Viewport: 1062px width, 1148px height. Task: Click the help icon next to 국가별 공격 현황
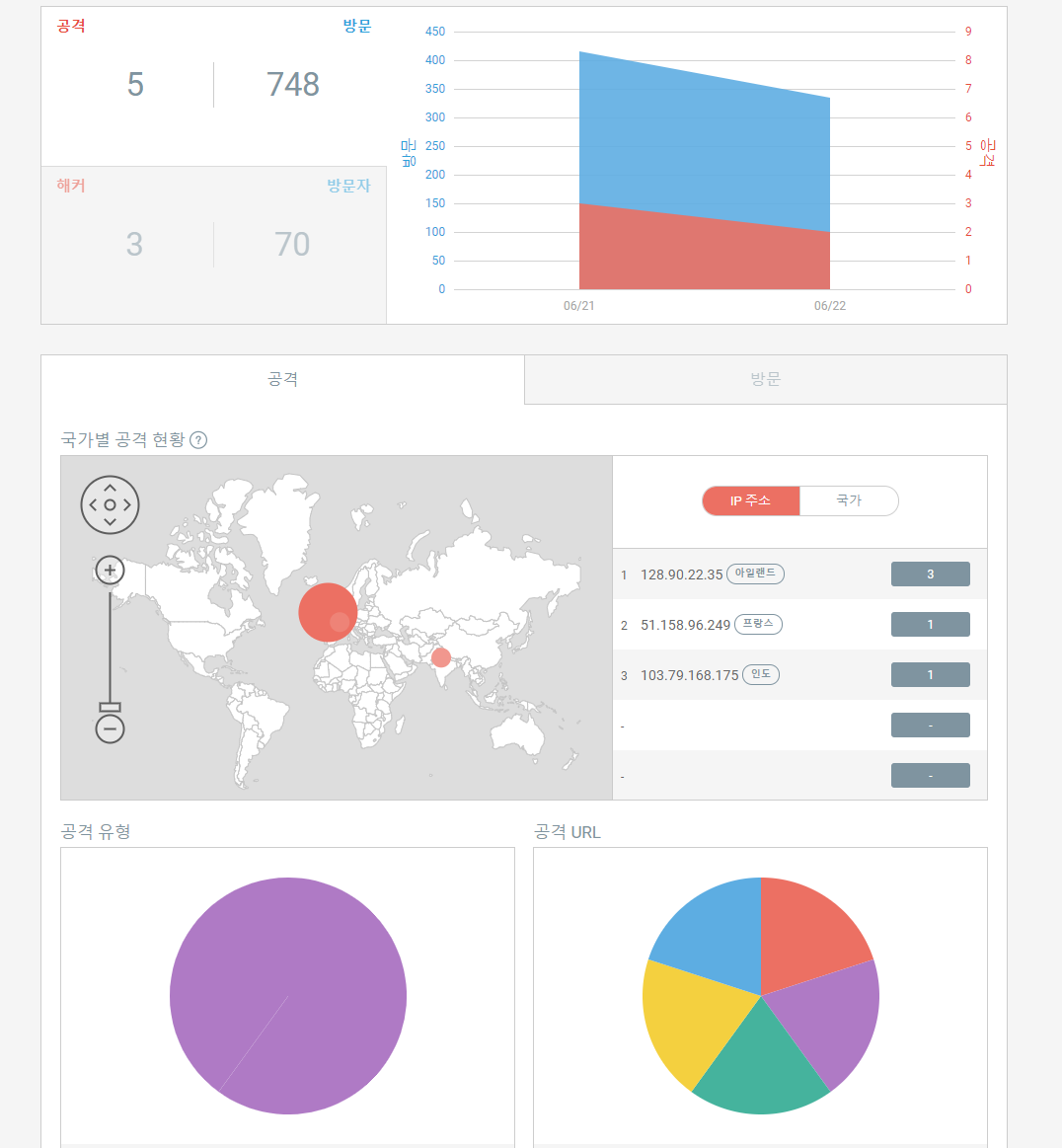198,440
